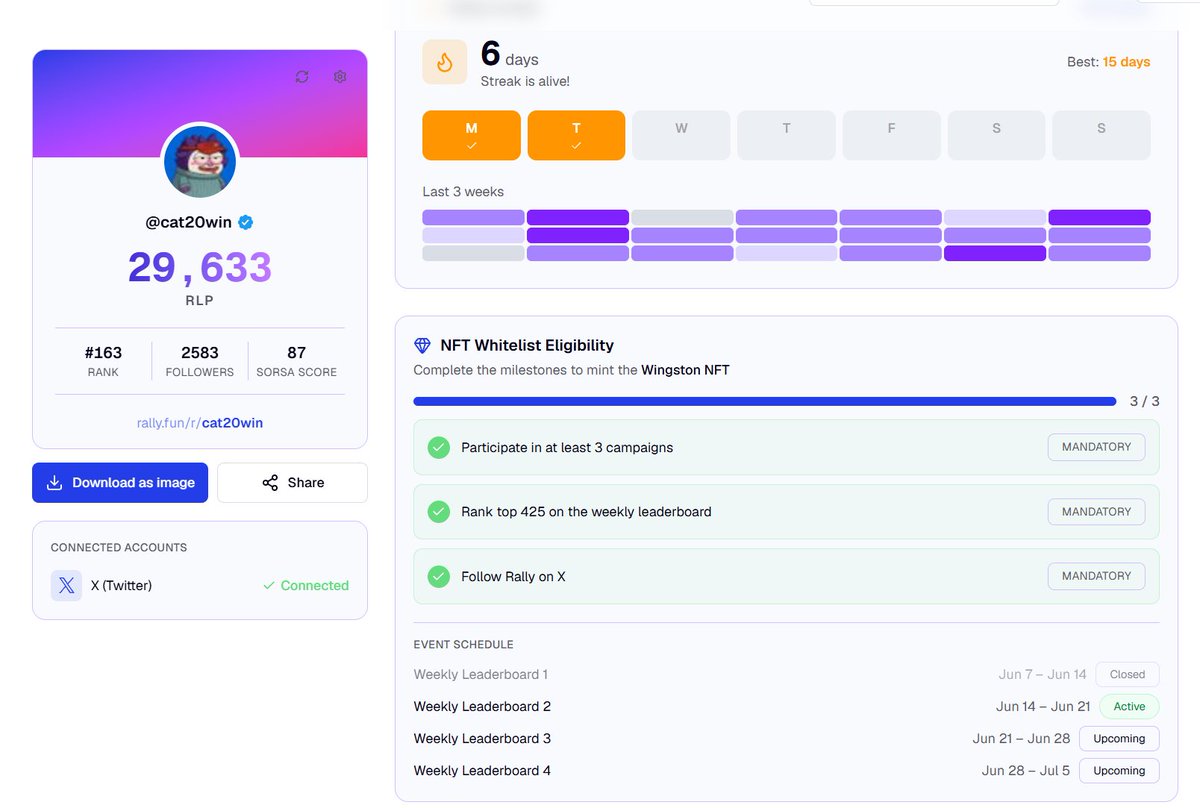
Task: Click the Active status for Weekly Leaderboard 2
Action: point(1129,706)
